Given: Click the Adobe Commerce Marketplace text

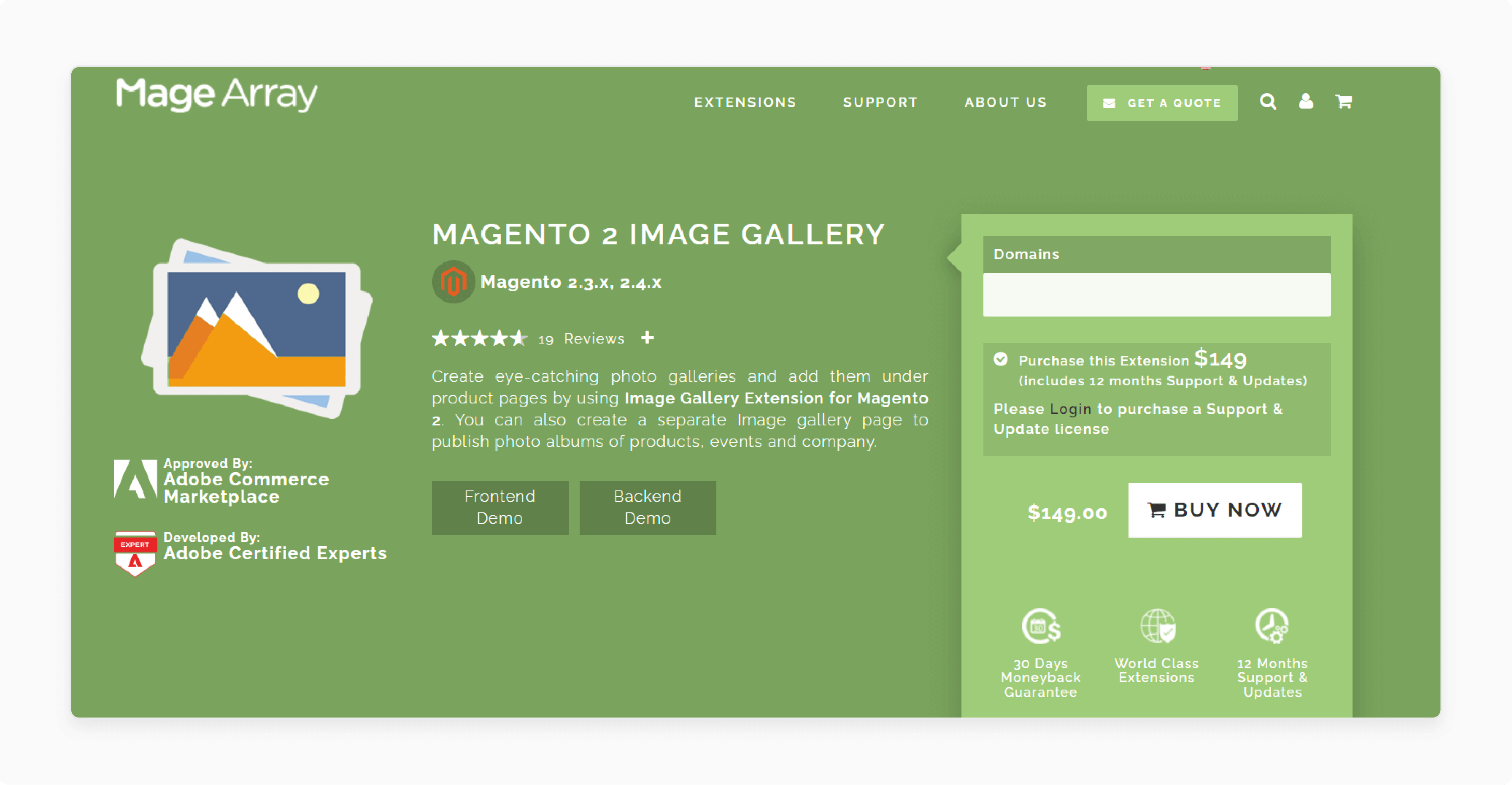Looking at the screenshot, I should click(x=246, y=488).
